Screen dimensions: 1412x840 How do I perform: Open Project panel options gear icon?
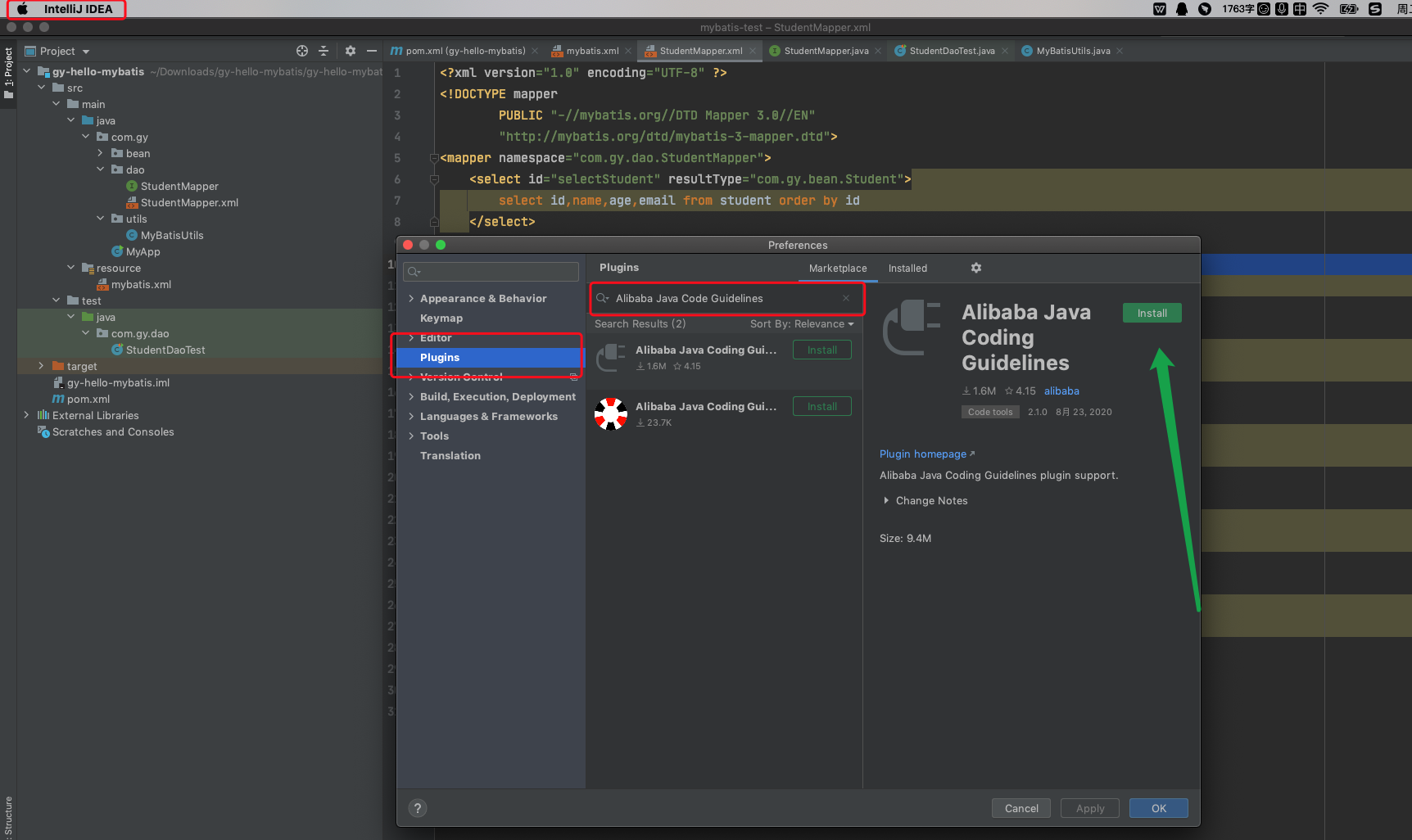(x=351, y=51)
